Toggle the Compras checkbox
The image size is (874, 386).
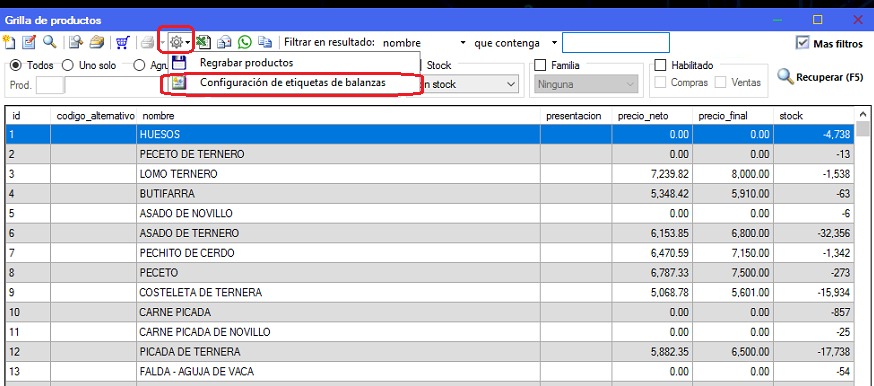point(660,82)
